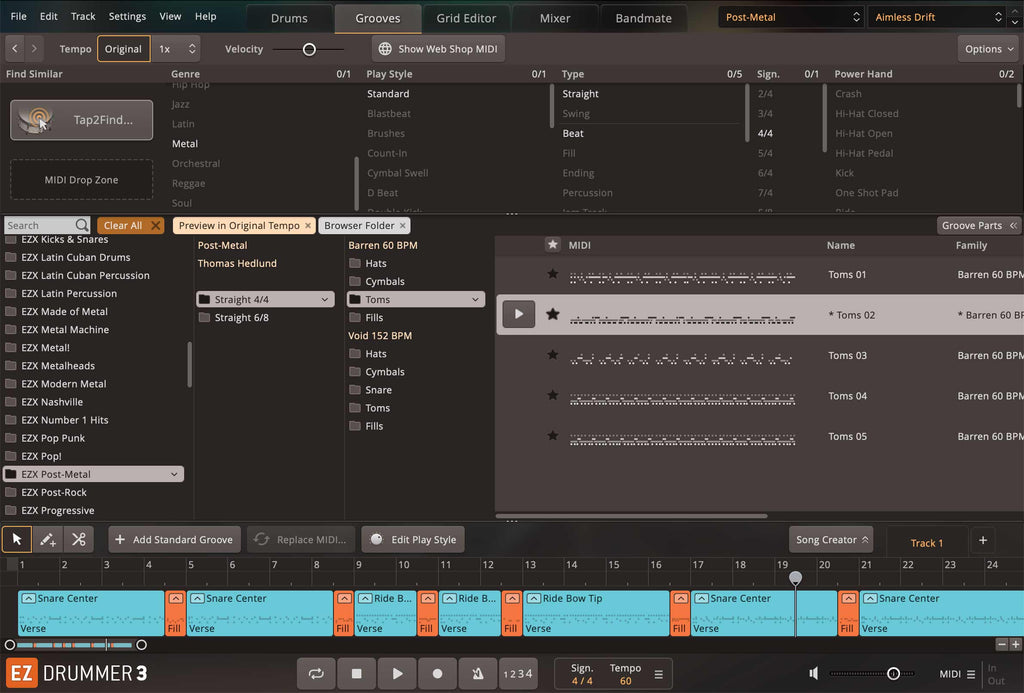The height and width of the screenshot is (693, 1024).
Task: Open the Track menu
Action: point(83,16)
